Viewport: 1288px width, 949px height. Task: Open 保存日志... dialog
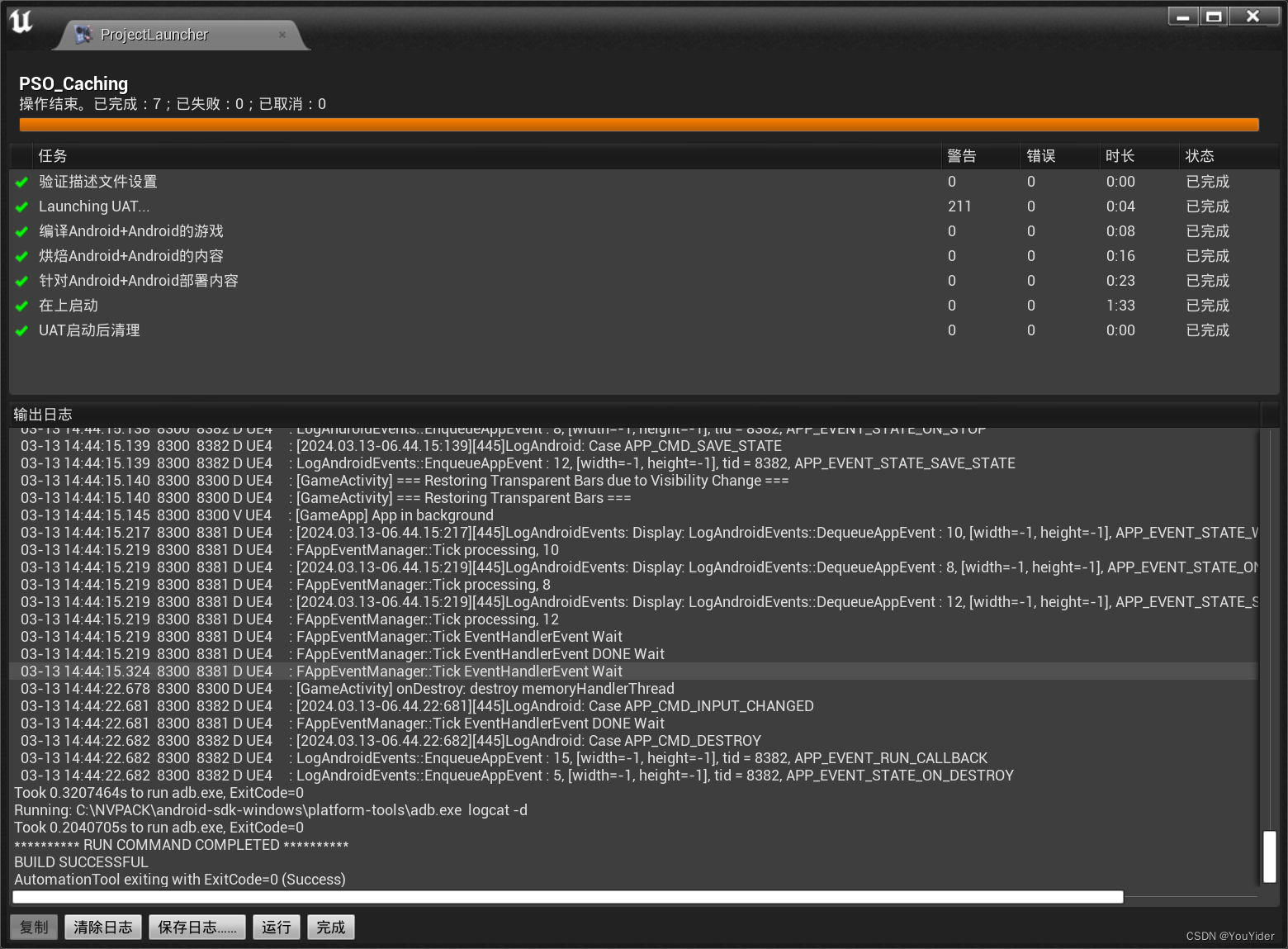click(x=197, y=927)
